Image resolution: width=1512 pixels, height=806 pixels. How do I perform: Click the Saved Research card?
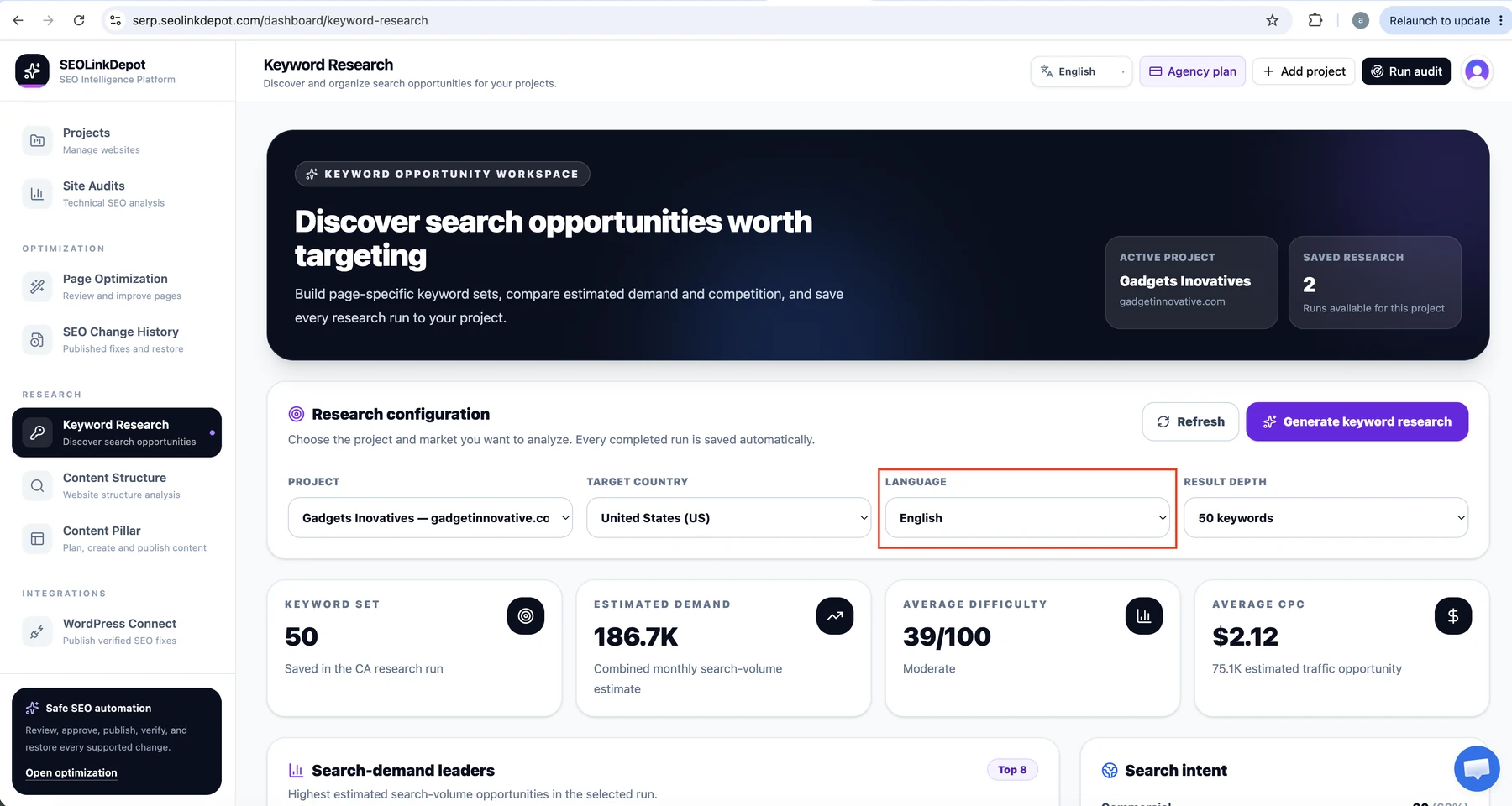(x=1375, y=282)
